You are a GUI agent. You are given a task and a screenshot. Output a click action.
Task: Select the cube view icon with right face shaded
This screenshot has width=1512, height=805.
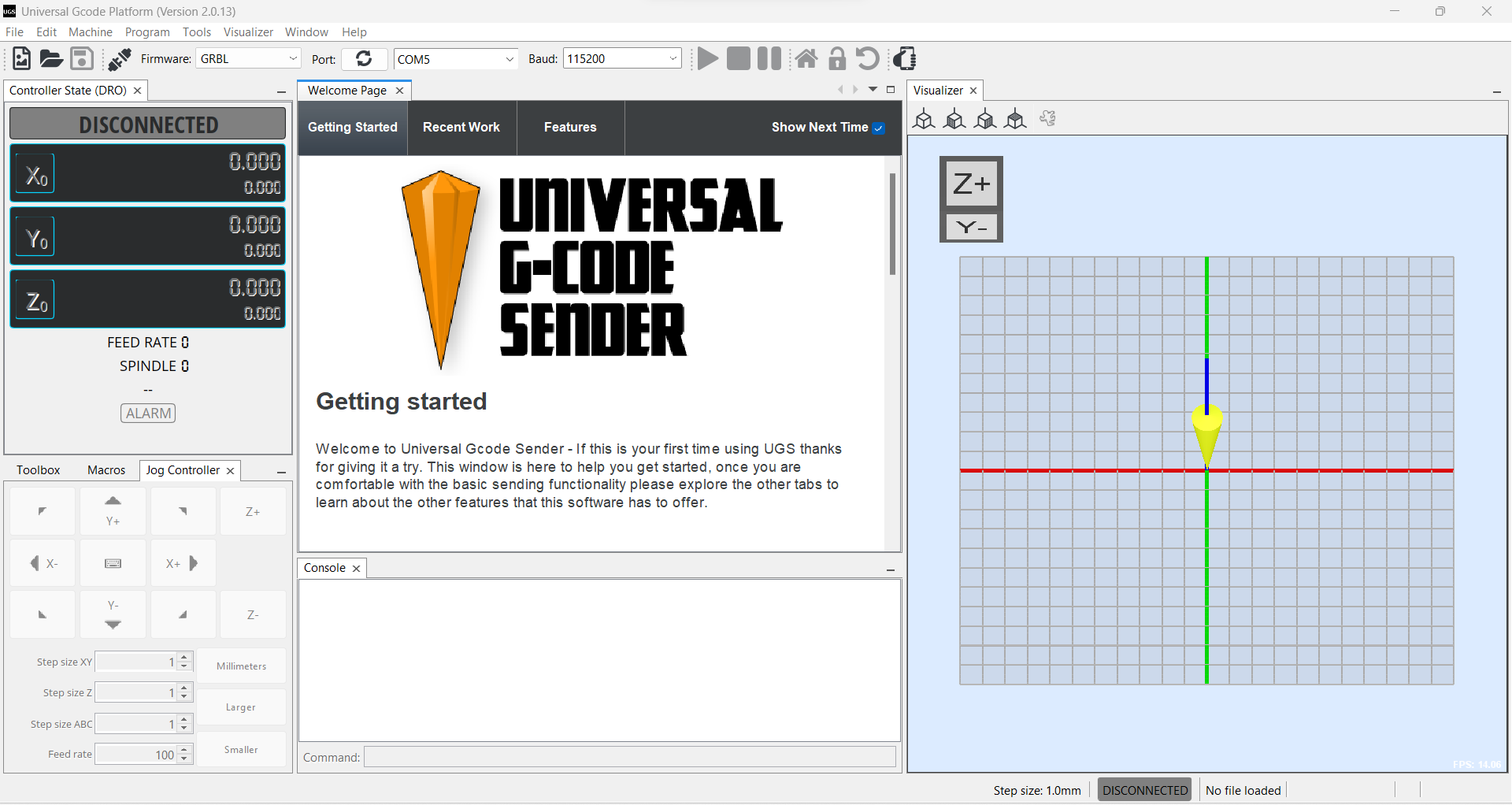point(985,119)
